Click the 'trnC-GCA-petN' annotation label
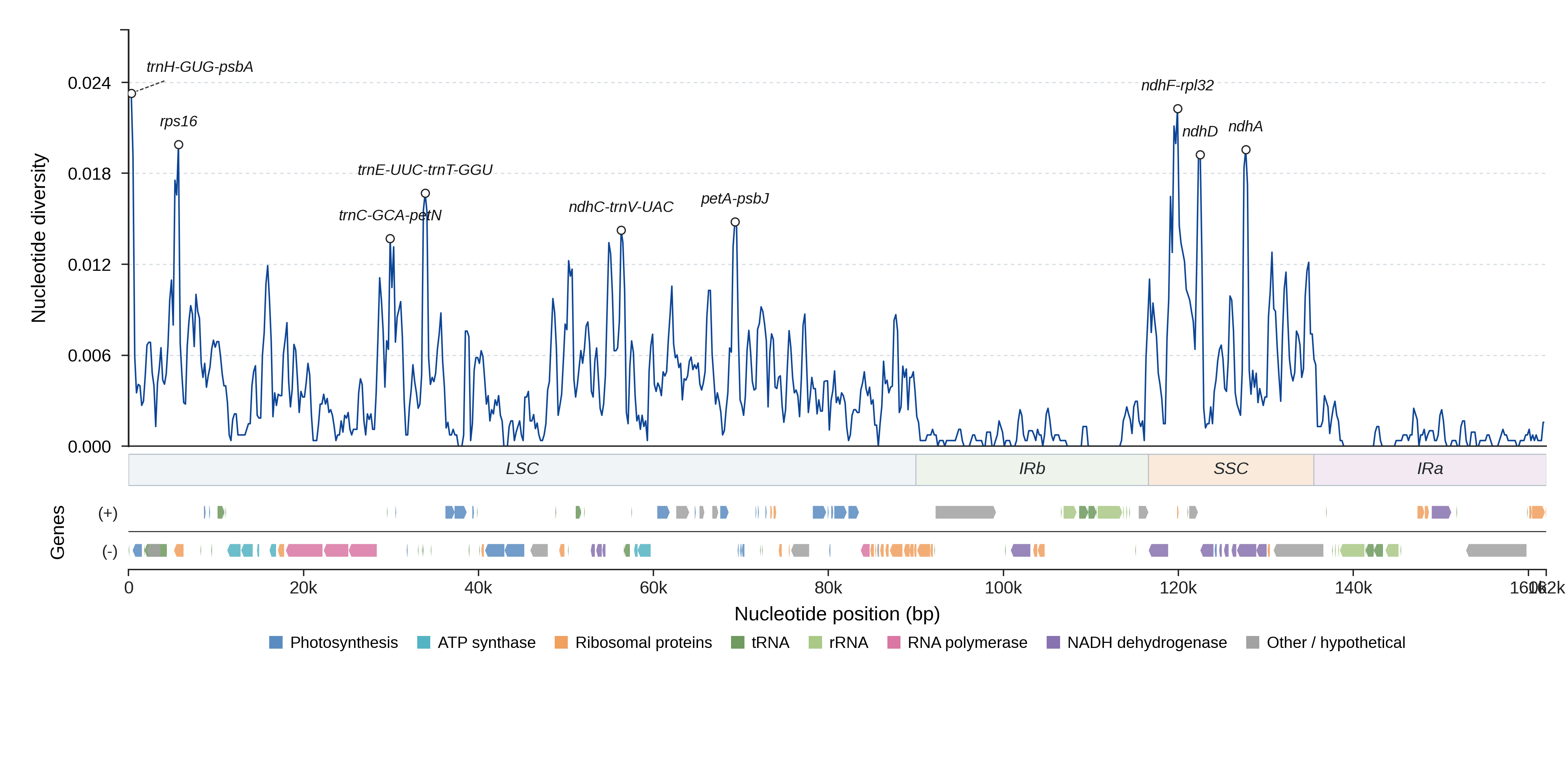The width and height of the screenshot is (1568, 763). click(390, 215)
